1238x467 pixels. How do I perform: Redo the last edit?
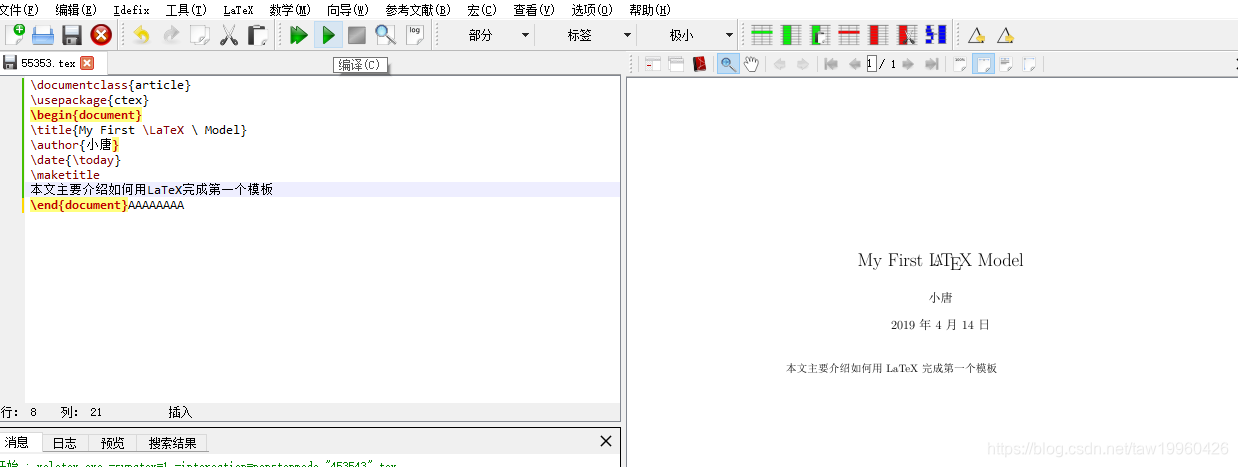coord(171,35)
